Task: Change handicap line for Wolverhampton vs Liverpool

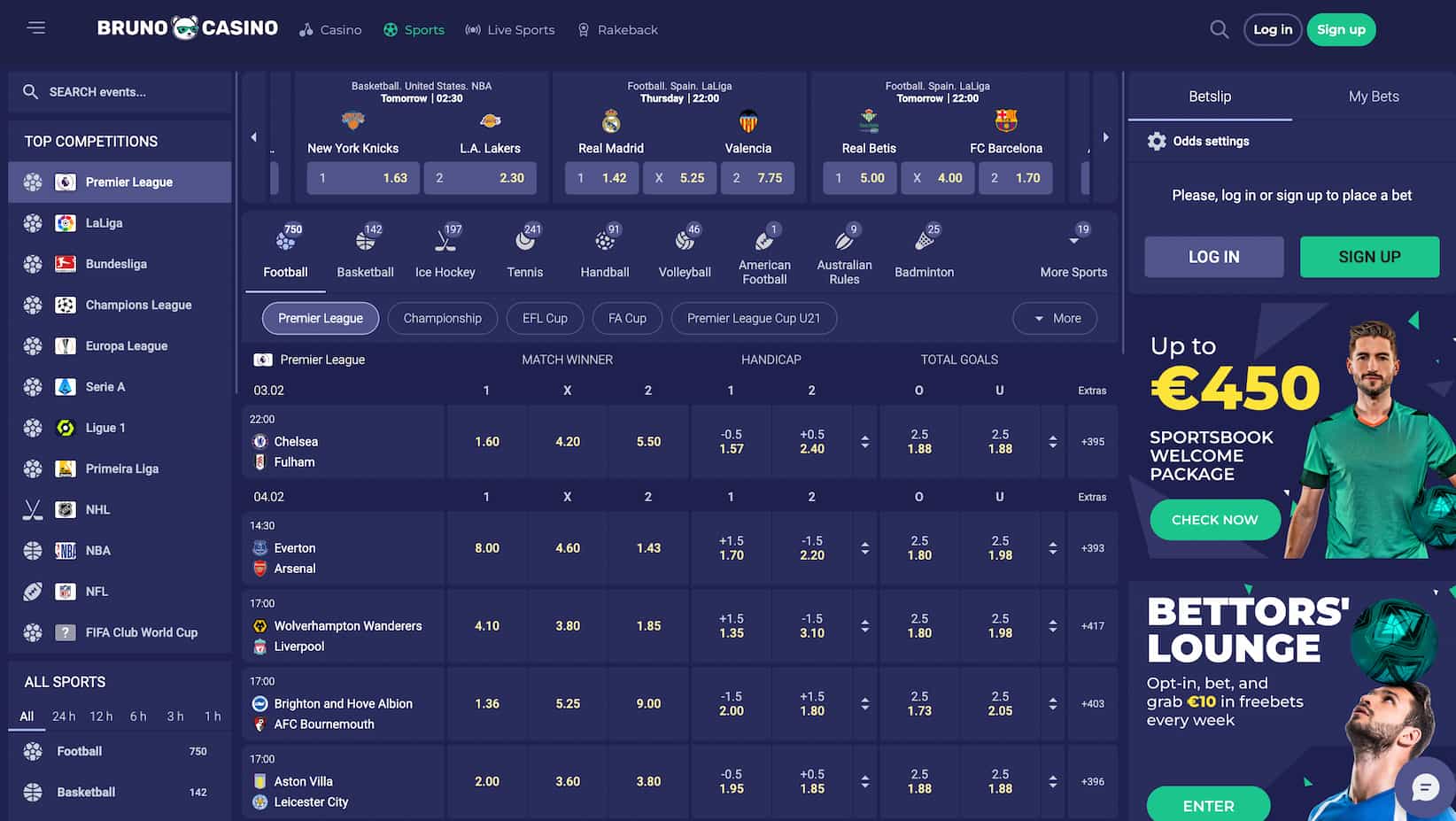Action: click(865, 626)
